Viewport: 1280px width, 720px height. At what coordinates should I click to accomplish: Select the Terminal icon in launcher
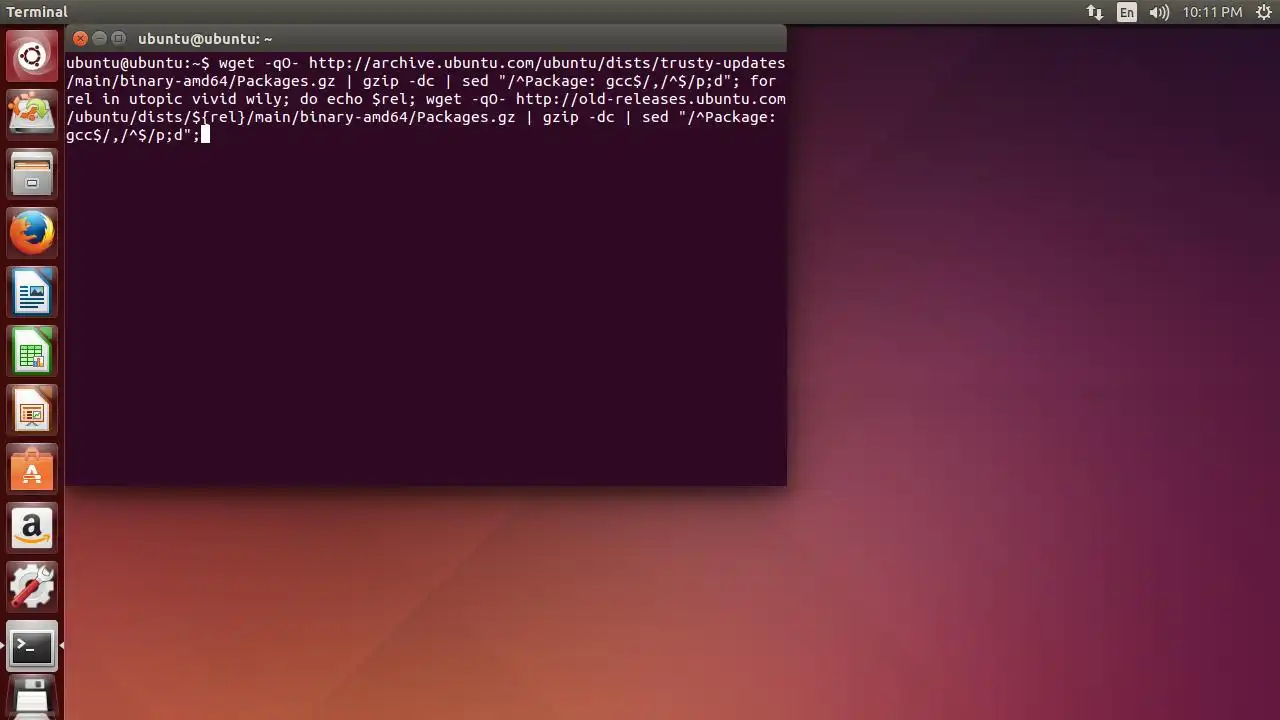coord(32,647)
